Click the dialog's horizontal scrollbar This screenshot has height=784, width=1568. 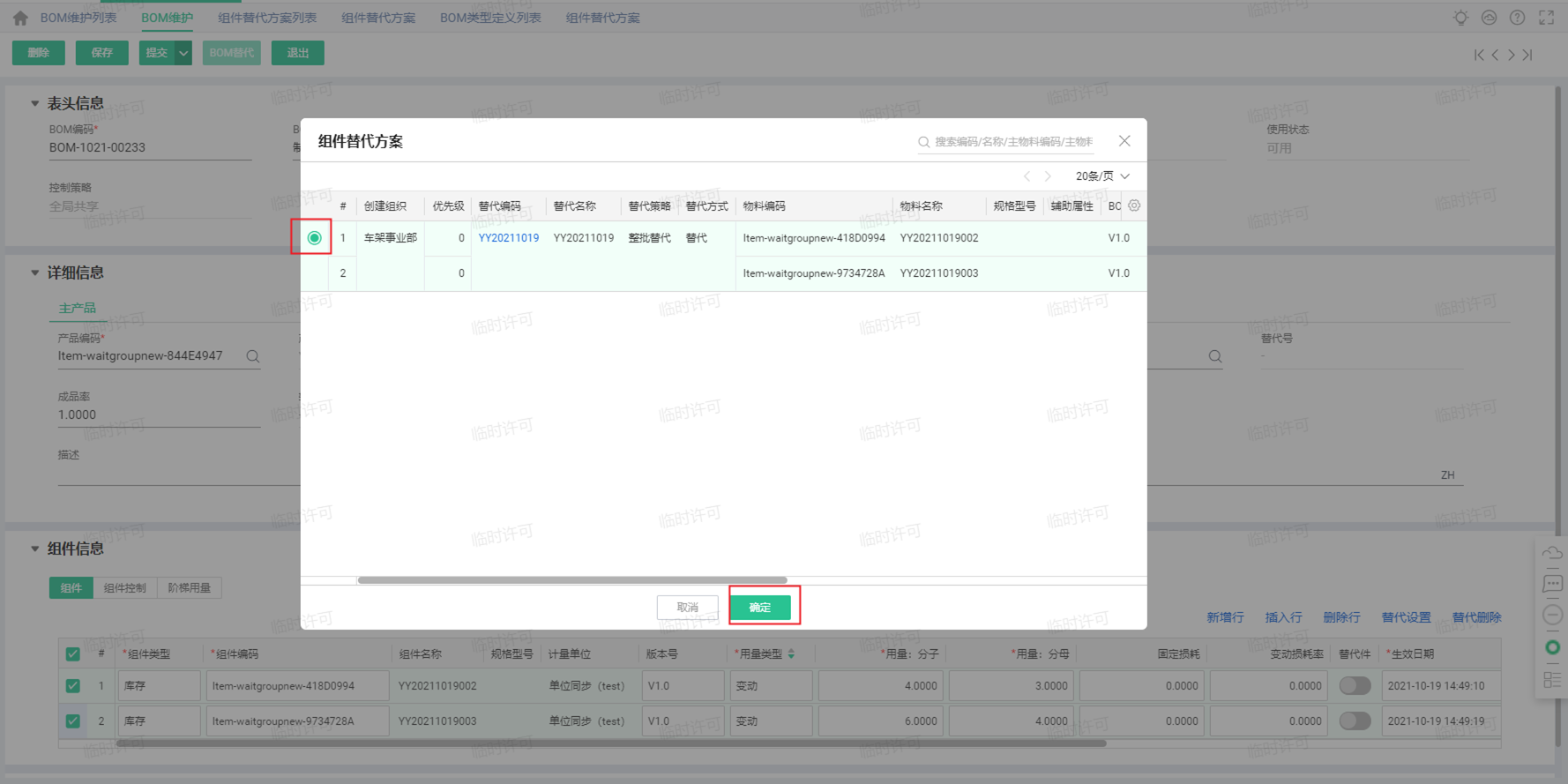point(572,580)
